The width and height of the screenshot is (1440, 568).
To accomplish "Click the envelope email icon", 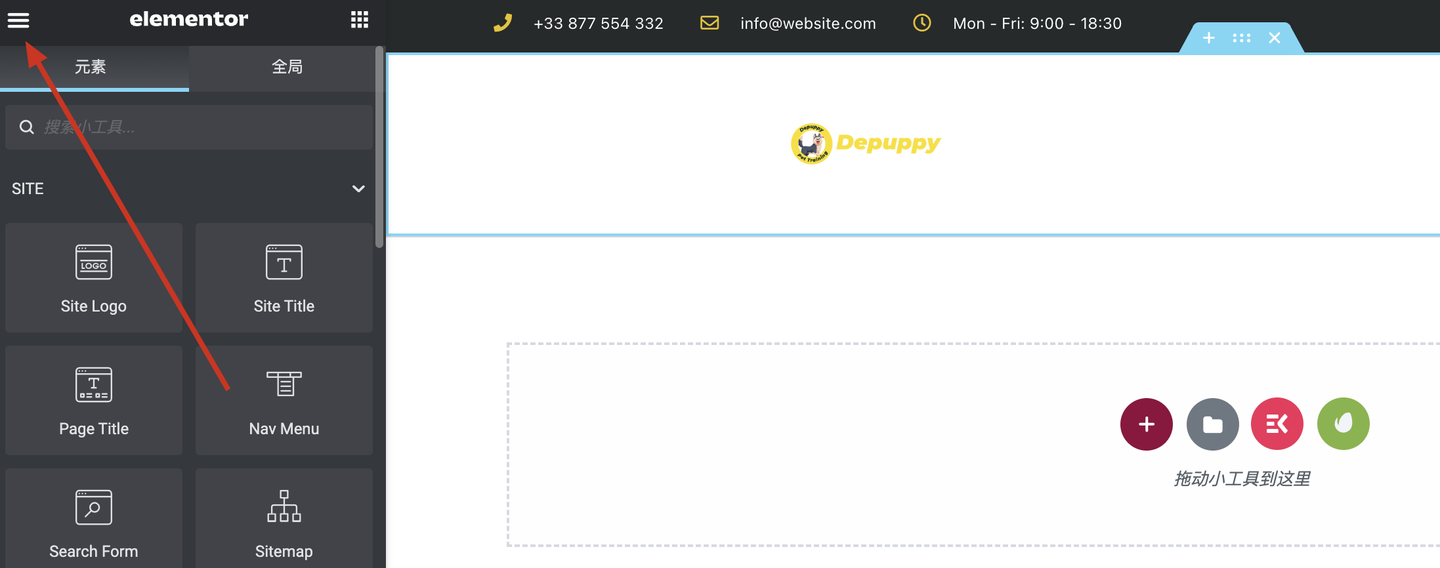I will tap(709, 23).
